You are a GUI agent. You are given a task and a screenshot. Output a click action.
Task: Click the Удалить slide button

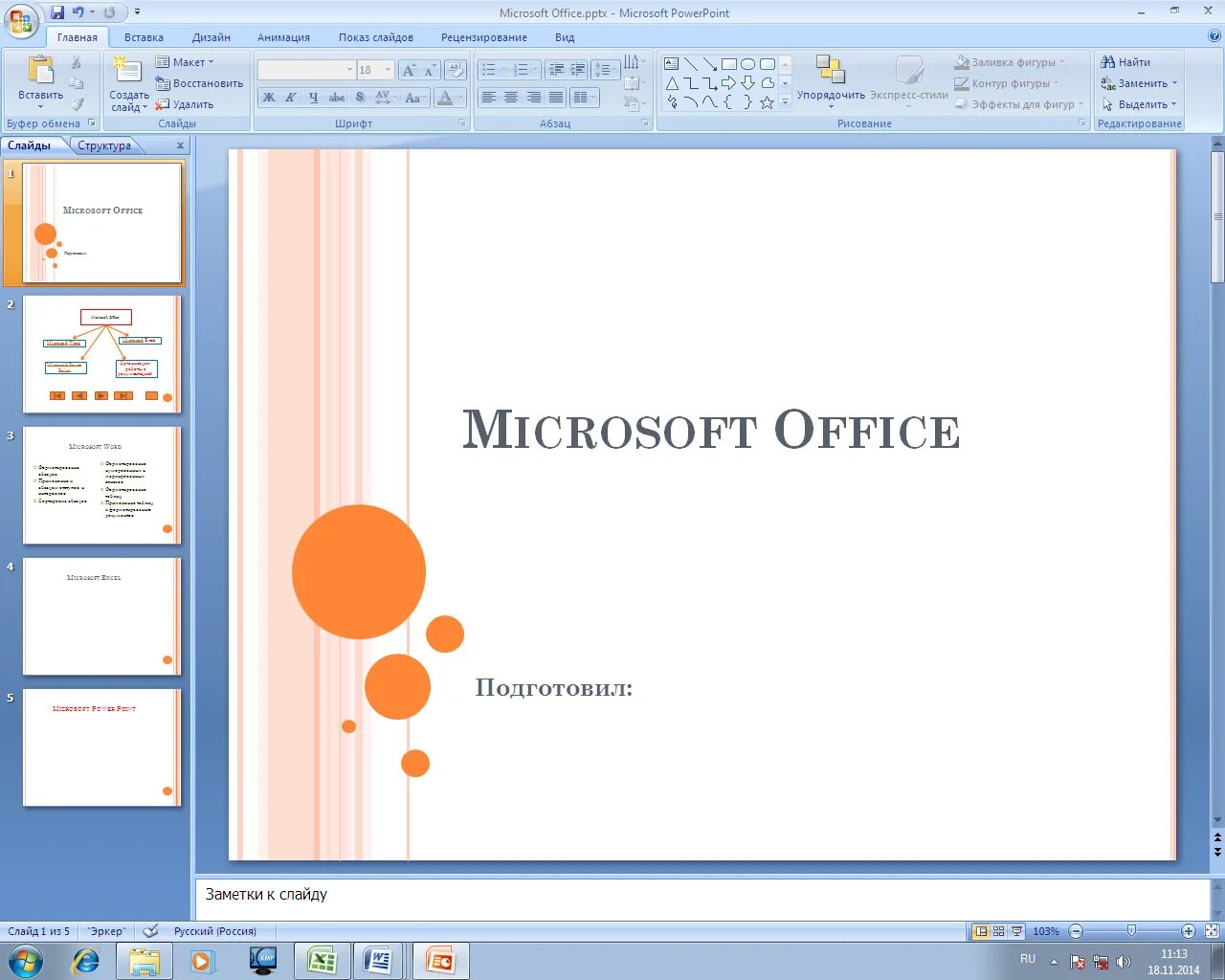185,104
